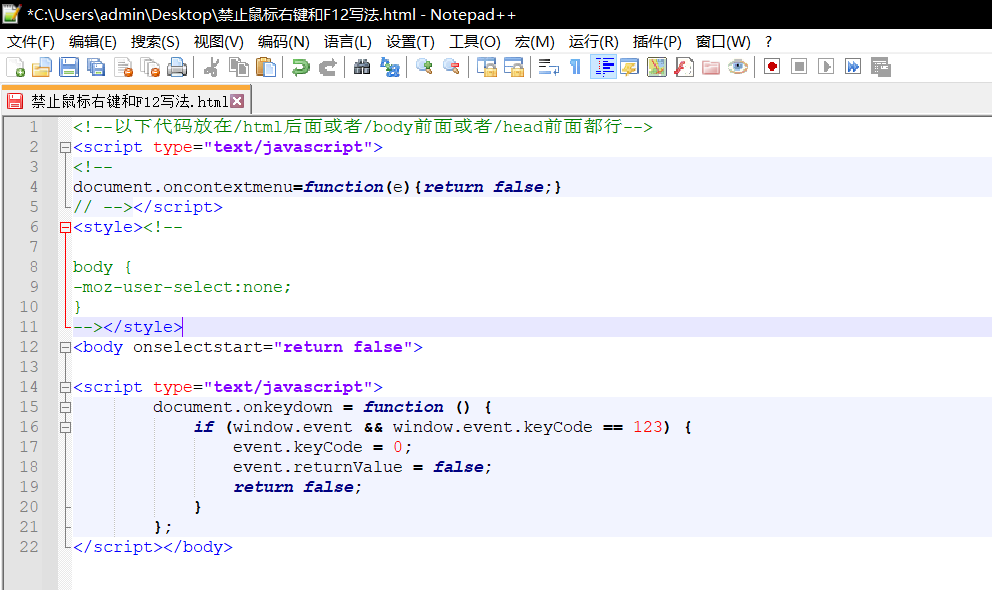This screenshot has width=992, height=590.
Task: Open Find with the binoculars icon
Action: tap(362, 67)
